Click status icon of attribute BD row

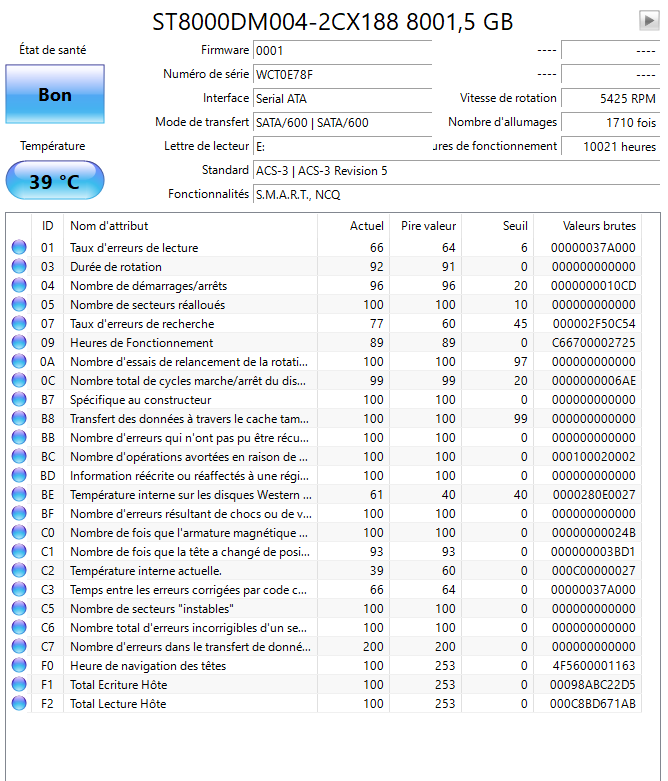19,475
